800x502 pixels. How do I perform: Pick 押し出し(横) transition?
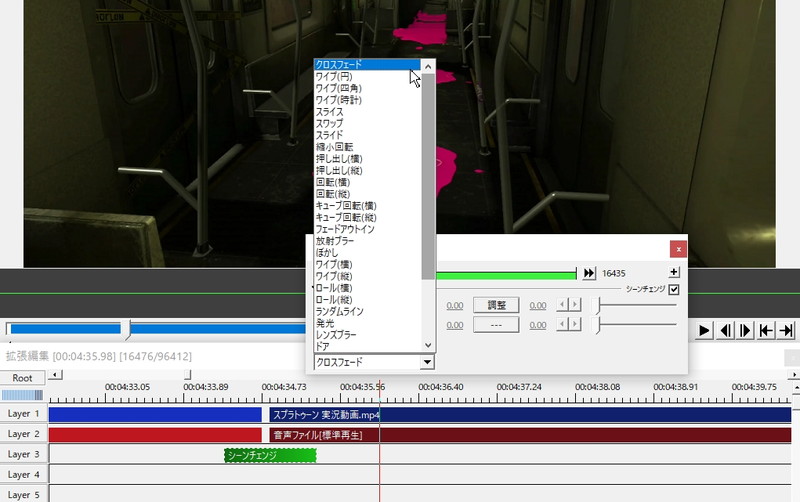click(x=367, y=158)
